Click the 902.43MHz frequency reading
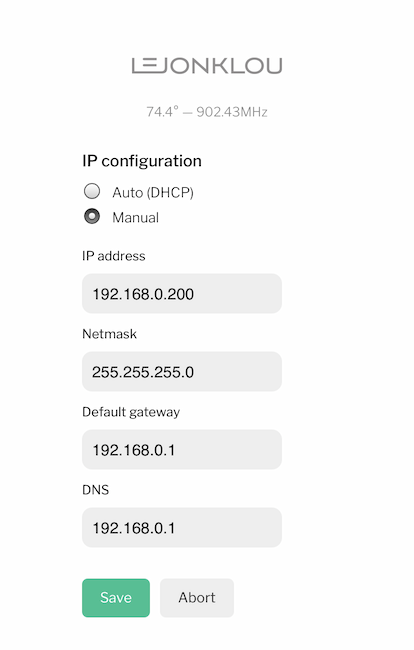This screenshot has height=650, width=414. click(232, 112)
